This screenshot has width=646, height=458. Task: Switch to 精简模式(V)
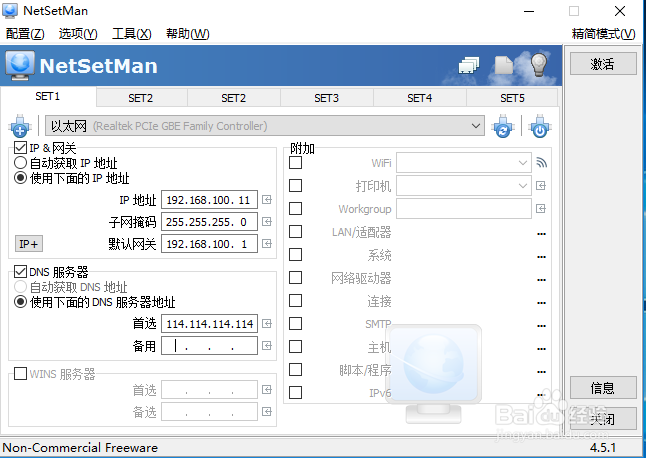pos(604,34)
